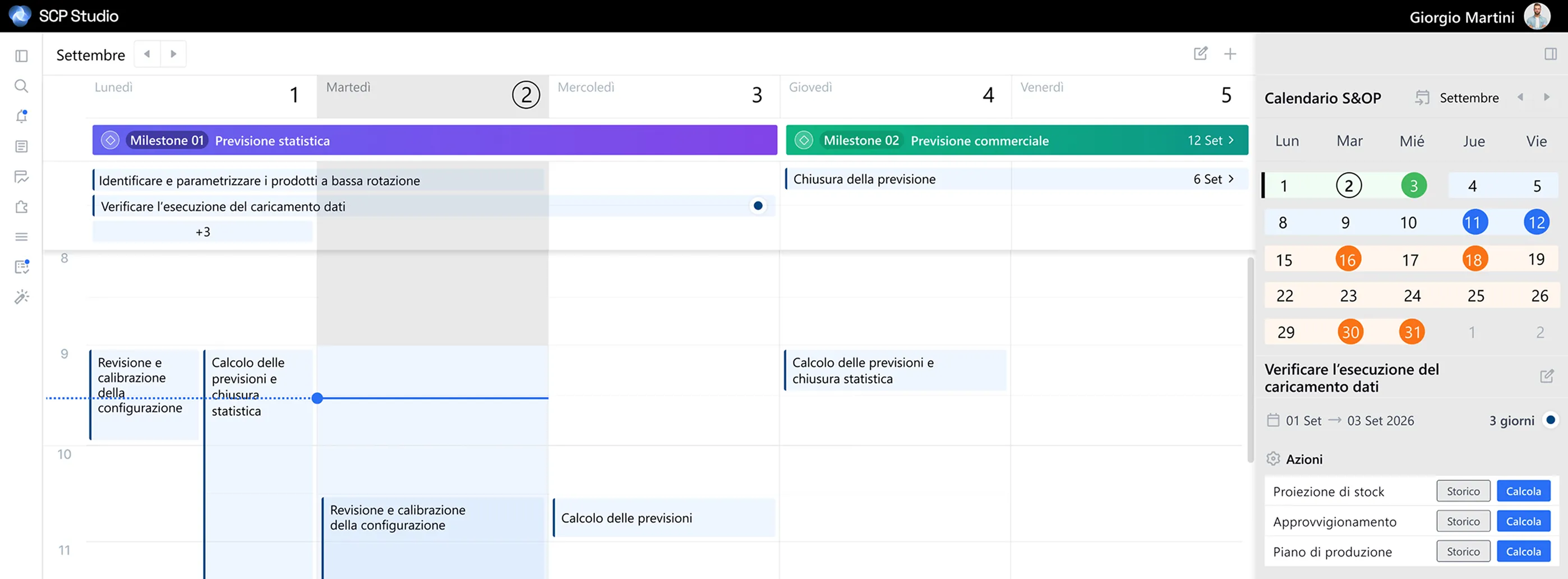Go to next month in S&OP calendar
The image size is (1568, 579).
tap(1546, 98)
